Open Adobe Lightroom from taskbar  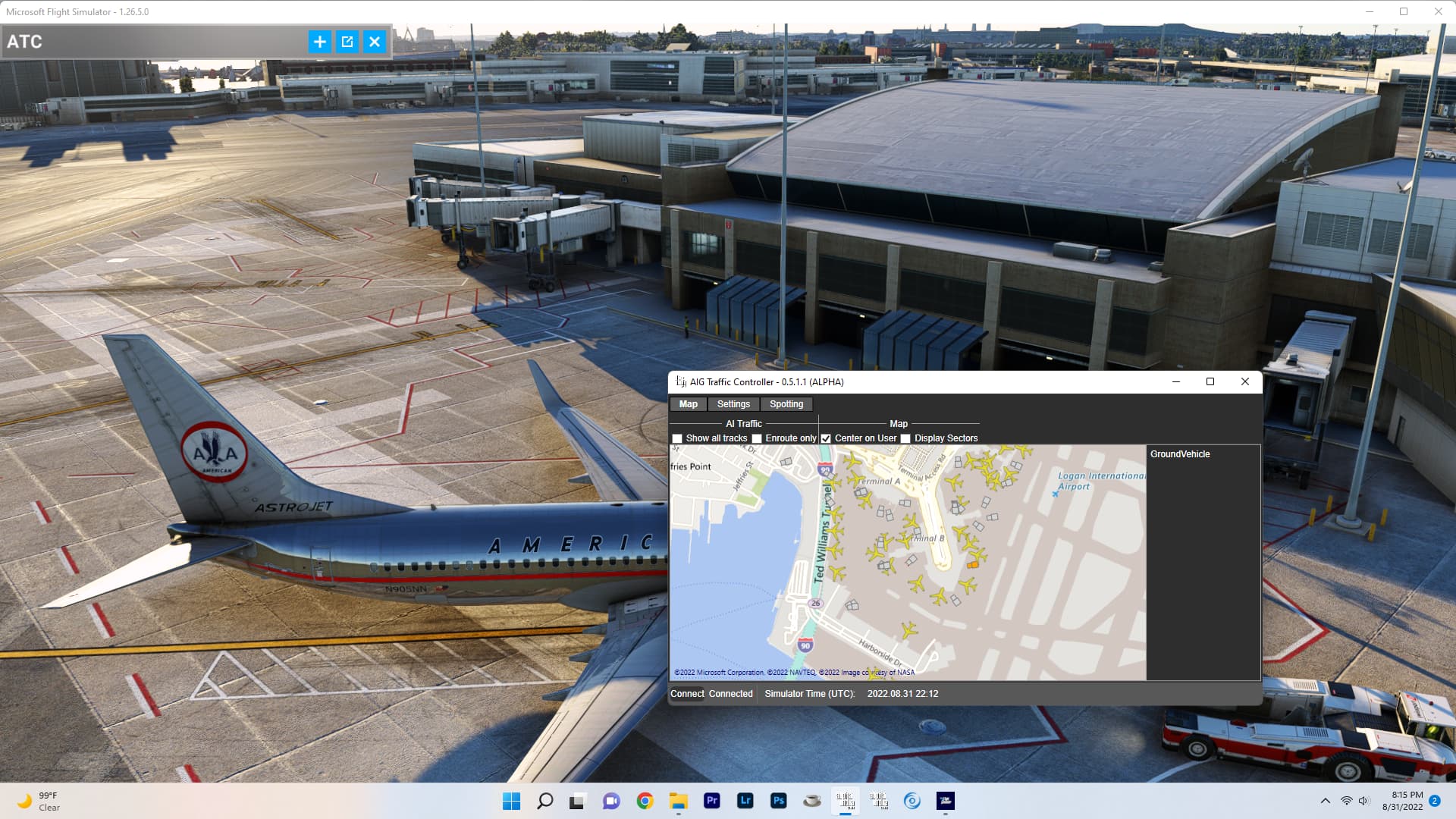coord(745,801)
